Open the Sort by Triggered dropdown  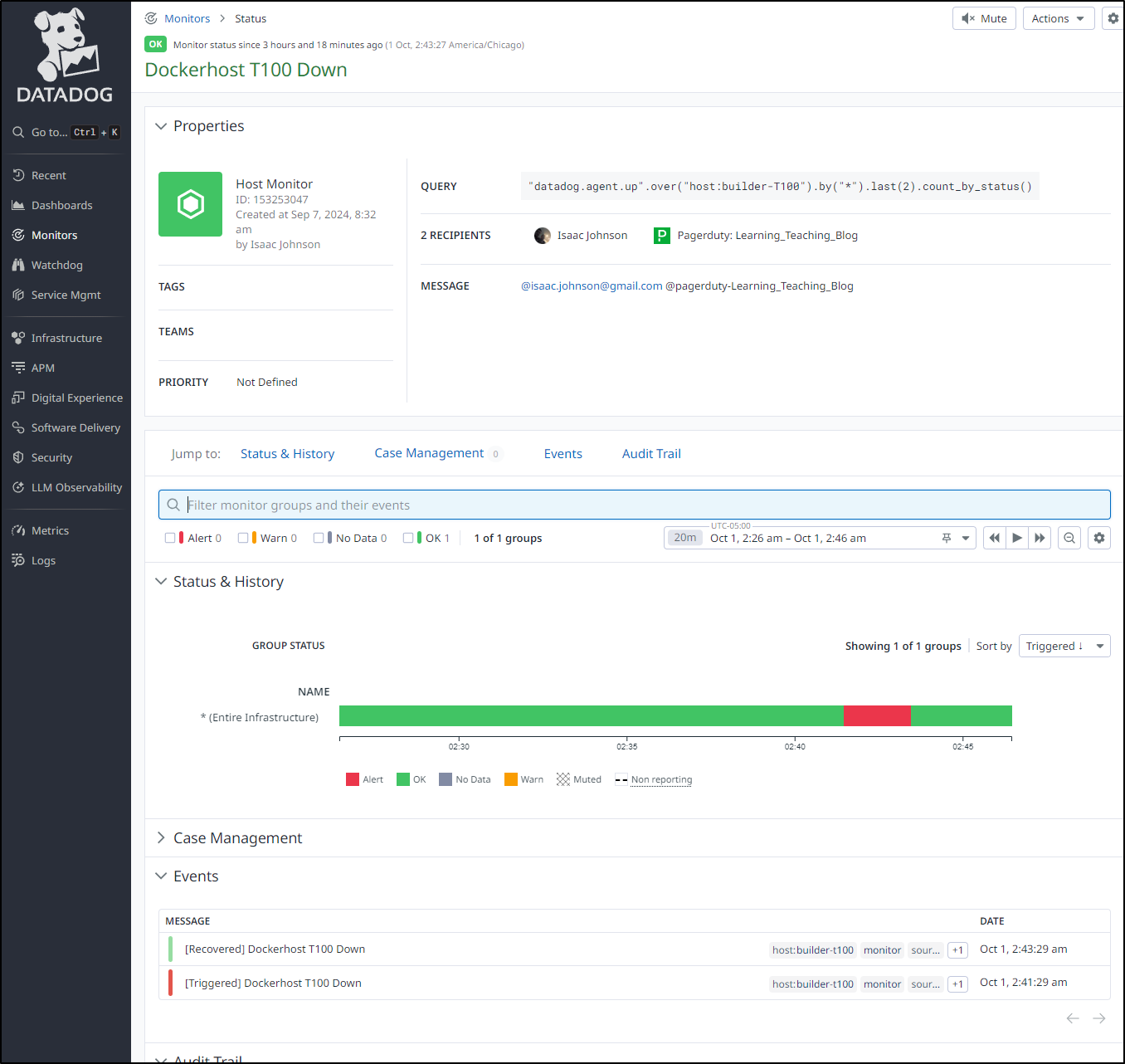(1064, 646)
